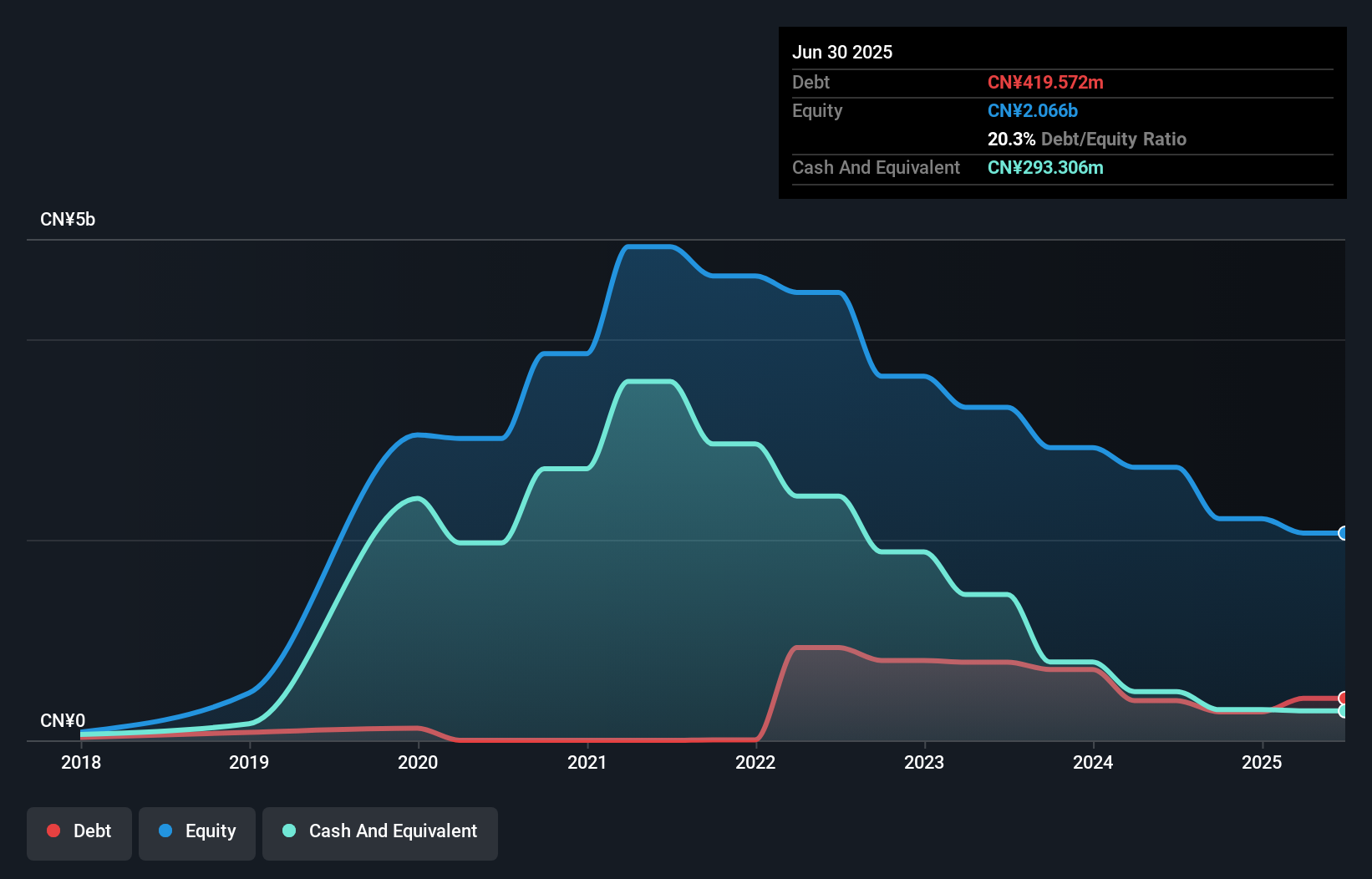The width and height of the screenshot is (1372, 879).
Task: Toggle the Equity series visibility
Action: point(196,832)
